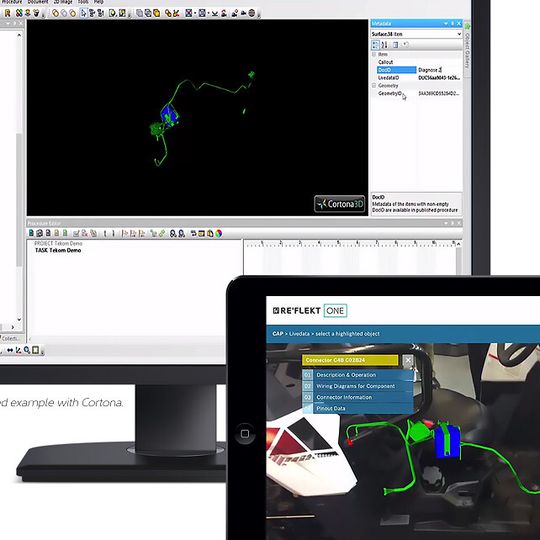This screenshot has width=540, height=540.
Task: Close the Metadata panel
Action: 459,23
